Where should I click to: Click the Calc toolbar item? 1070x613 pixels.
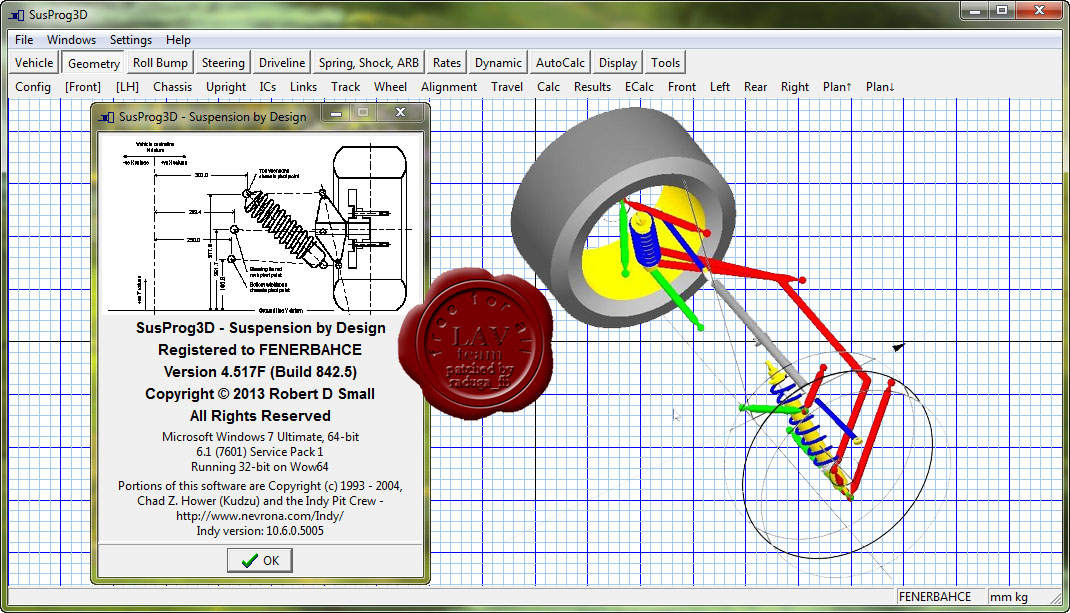pyautogui.click(x=548, y=87)
